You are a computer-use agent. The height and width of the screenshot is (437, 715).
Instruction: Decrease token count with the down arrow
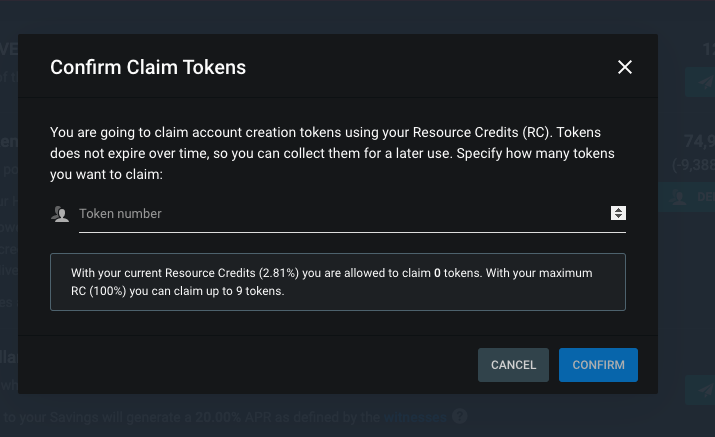click(x=618, y=216)
